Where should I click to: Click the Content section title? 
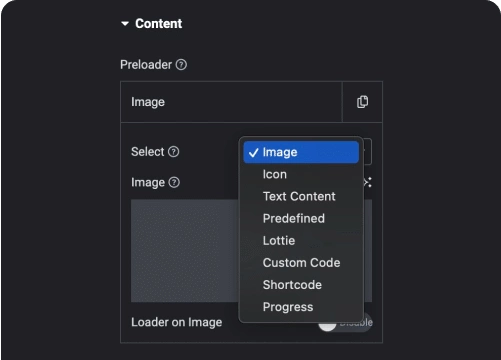(159, 24)
